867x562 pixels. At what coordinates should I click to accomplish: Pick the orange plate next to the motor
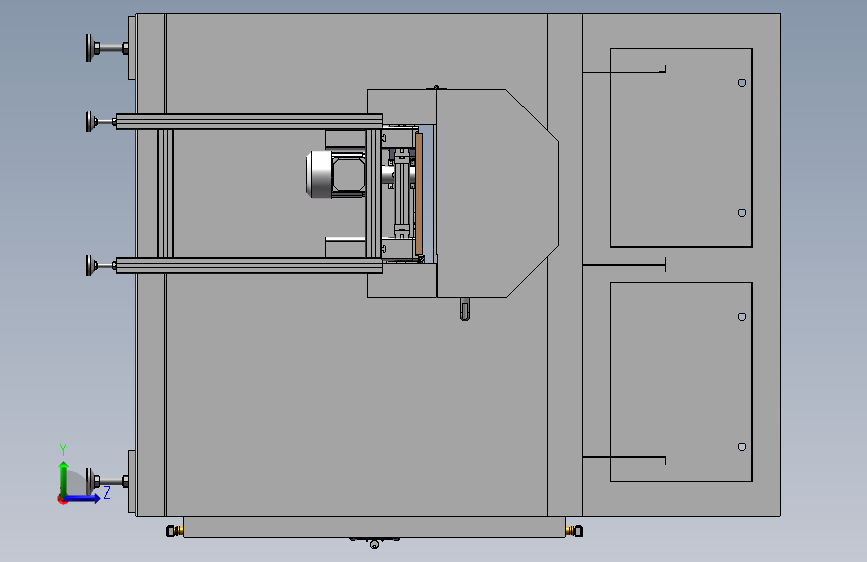click(x=419, y=194)
